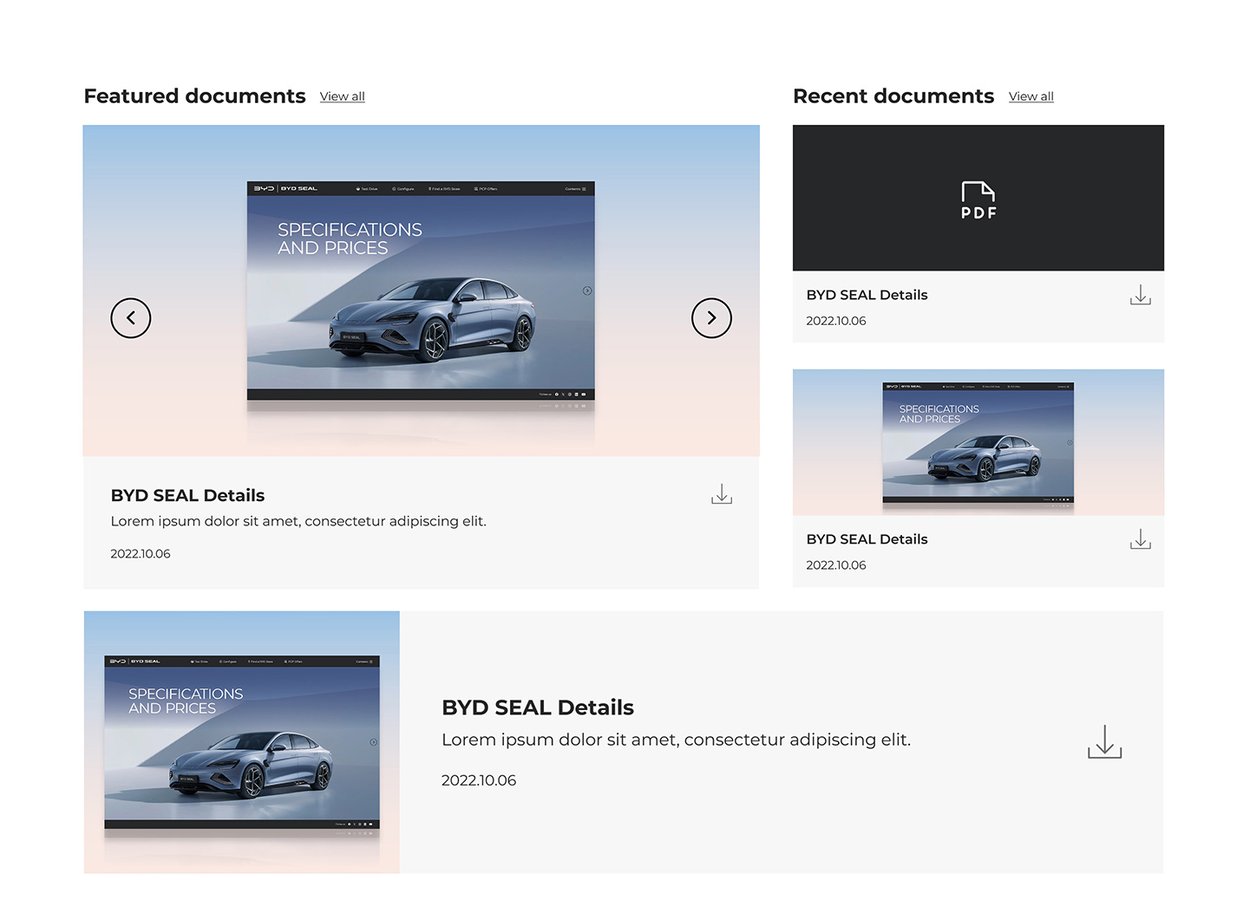Open View all next to Featured documents
The width and height of the screenshot is (1250, 919).
tap(342, 96)
